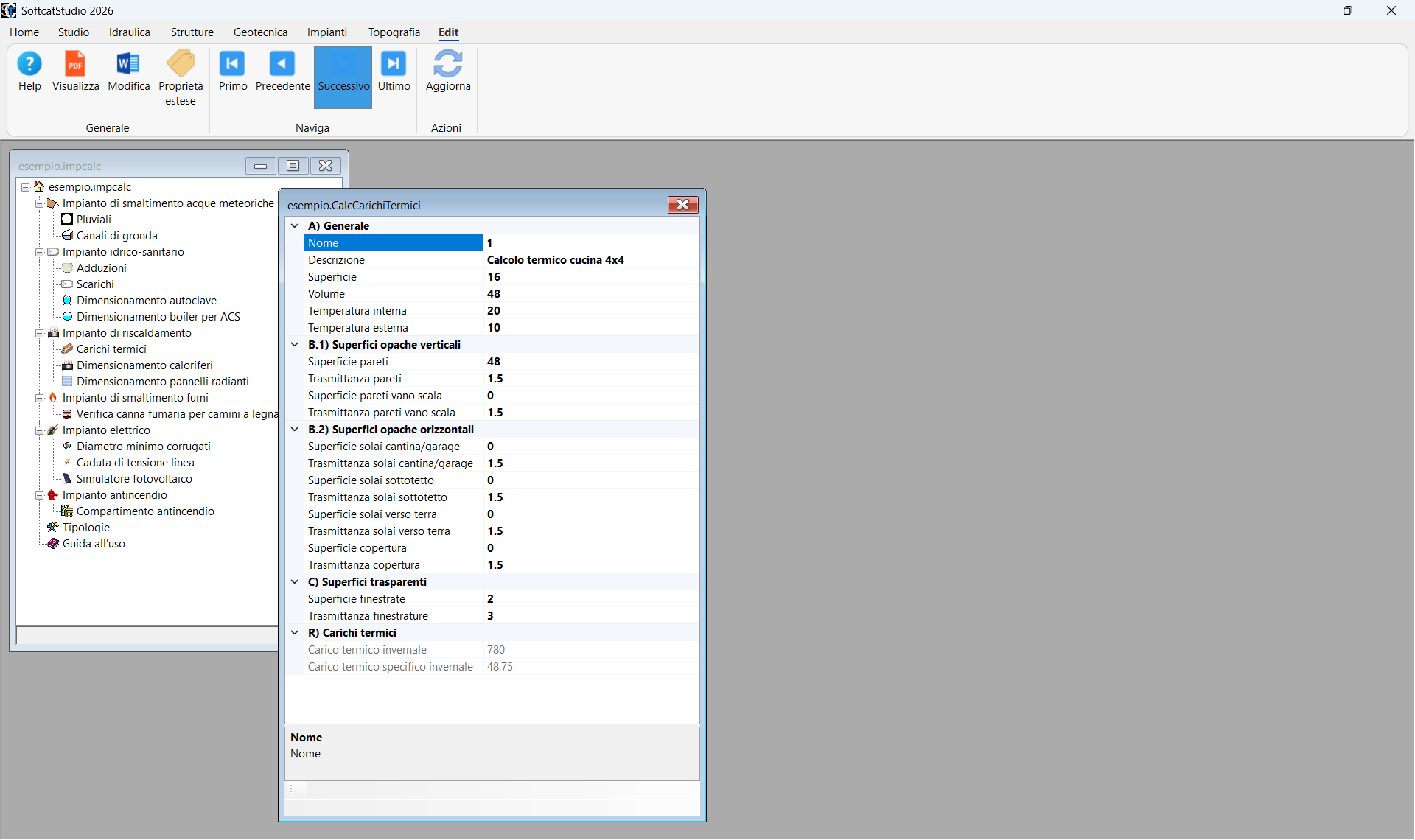Select the Edit ribbon tab
This screenshot has height=840, width=1415.
[x=448, y=32]
